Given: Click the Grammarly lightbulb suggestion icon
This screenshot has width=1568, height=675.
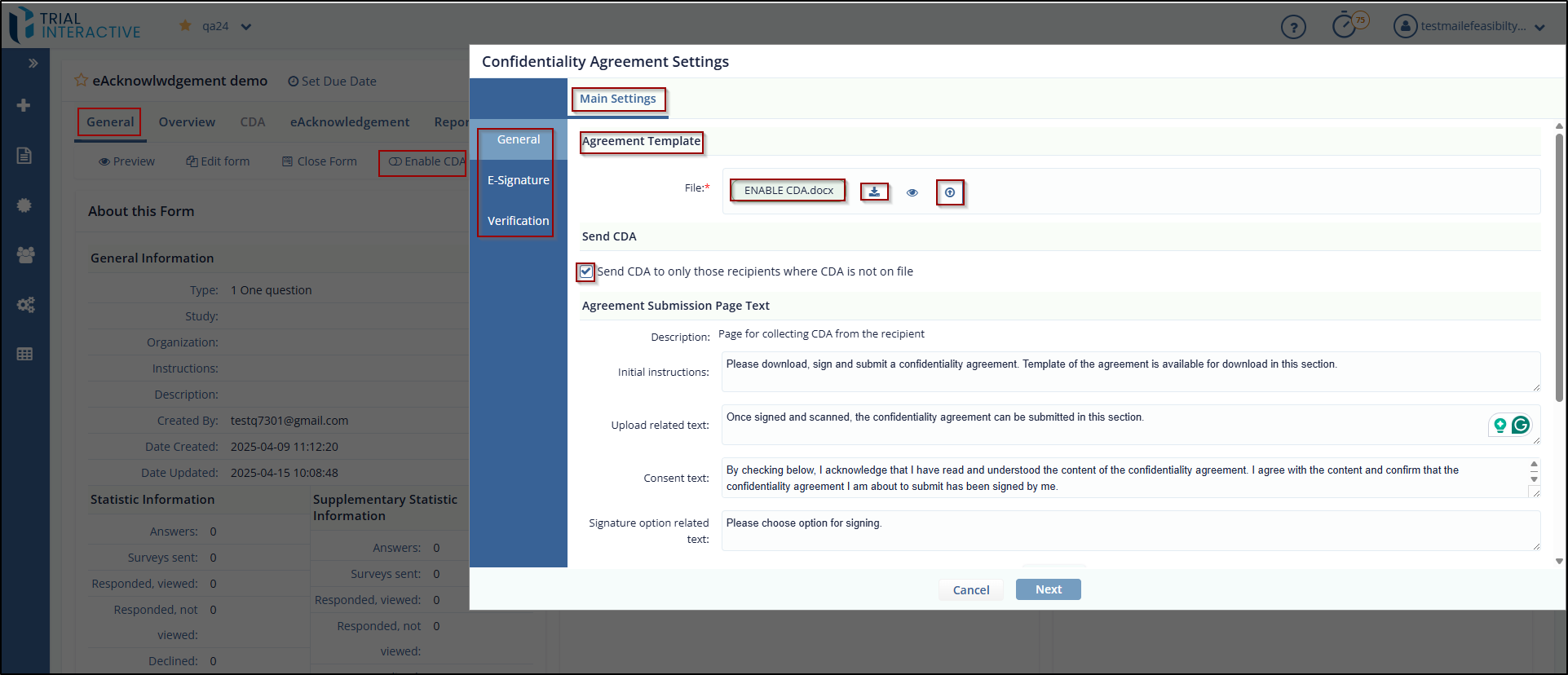Looking at the screenshot, I should [x=1500, y=425].
